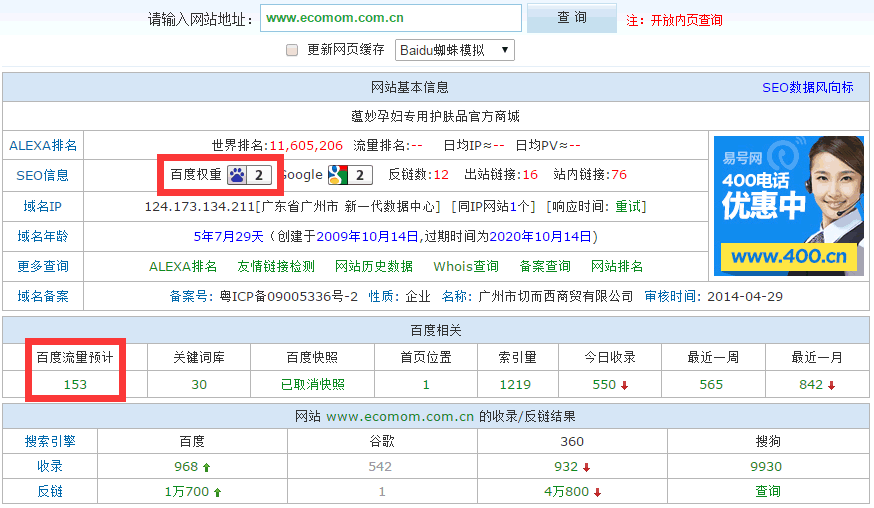
Task: Open the green ALEXA排名 query link
Action: (183, 267)
